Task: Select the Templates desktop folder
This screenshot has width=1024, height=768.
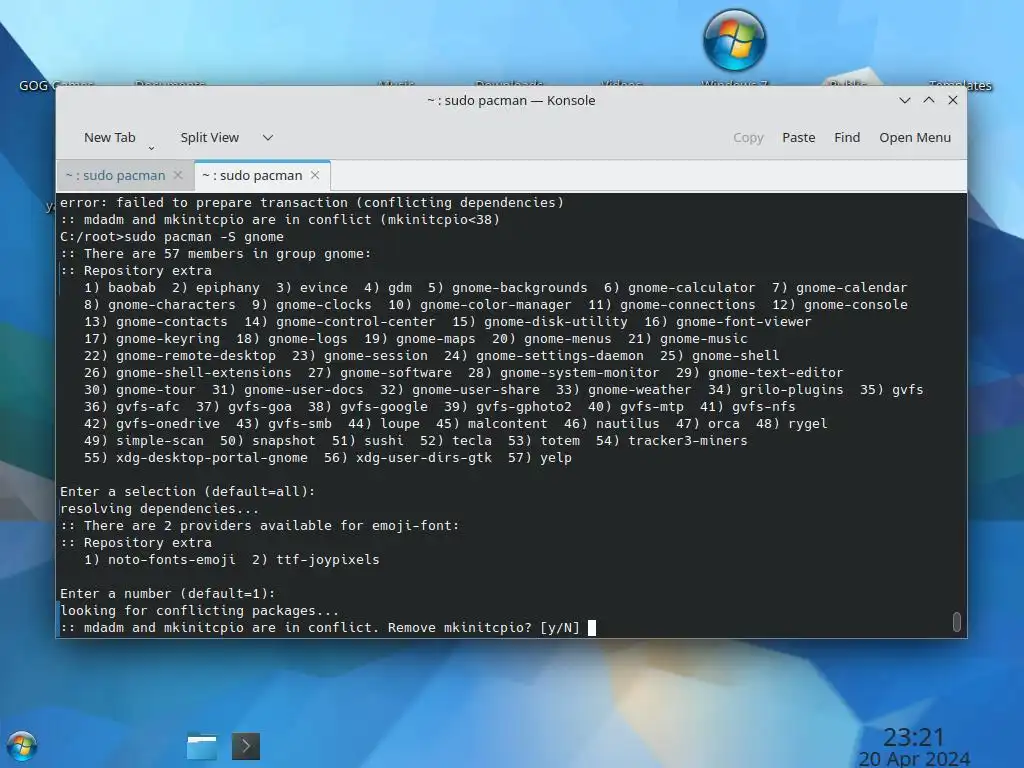Action: [x=960, y=84]
